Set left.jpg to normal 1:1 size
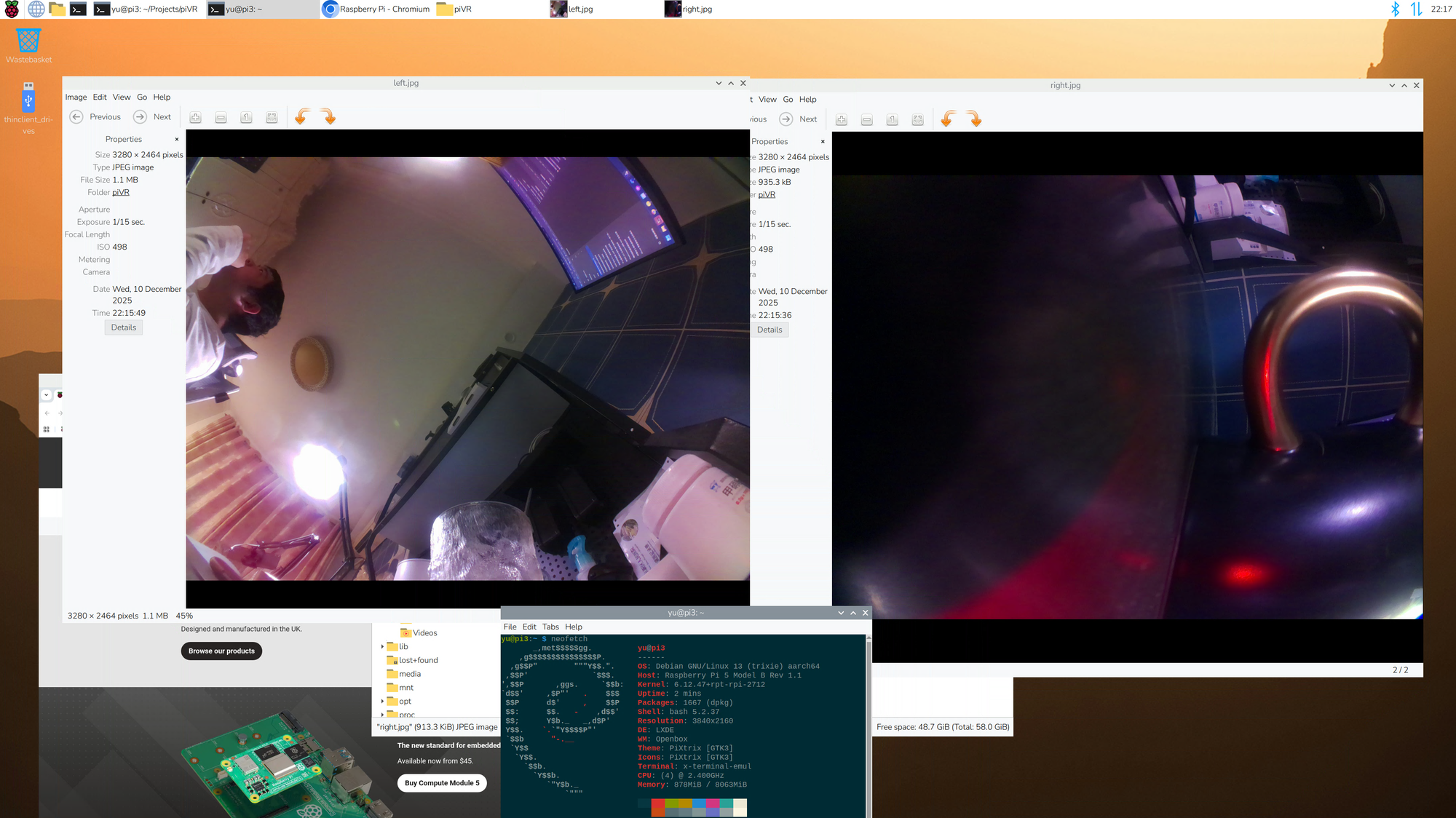Screen dimensions: 1456x818 (x=246, y=117)
